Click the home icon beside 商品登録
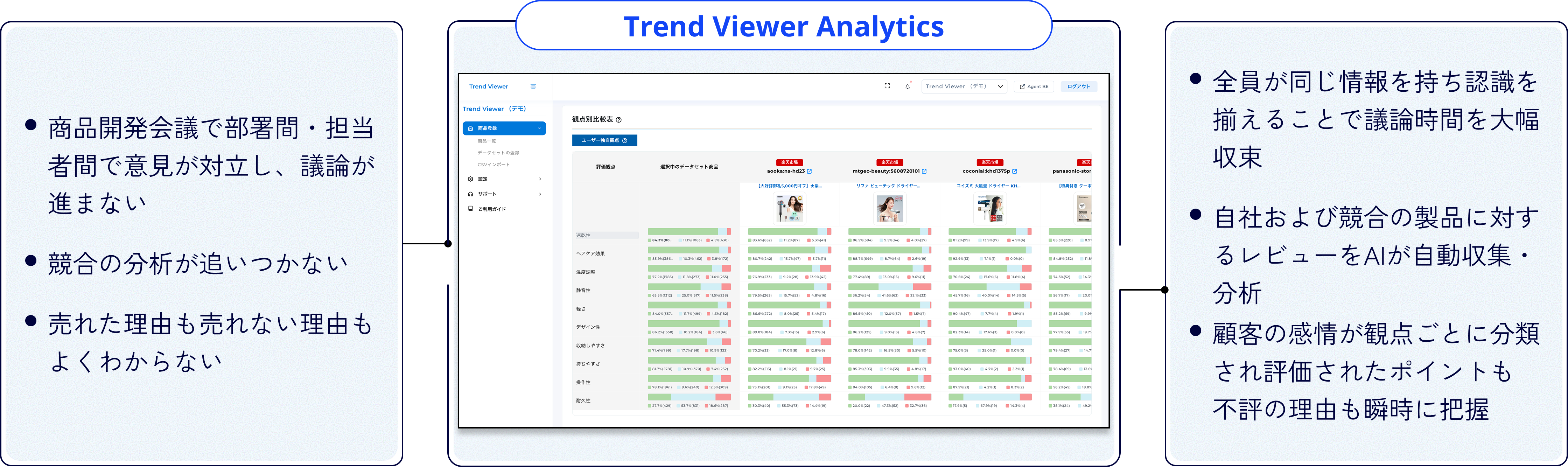The image size is (1568, 467). (470, 128)
